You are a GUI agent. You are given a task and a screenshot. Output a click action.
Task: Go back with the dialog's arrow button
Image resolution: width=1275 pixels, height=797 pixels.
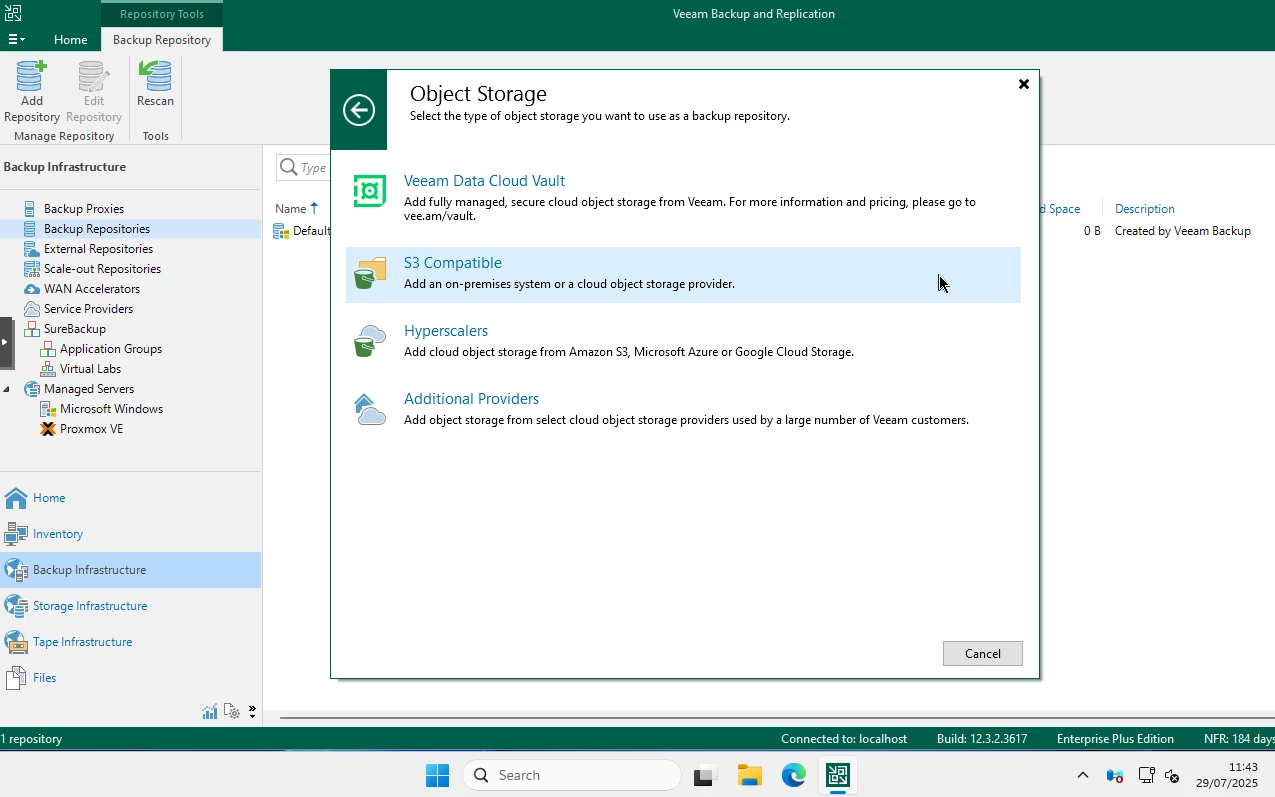point(359,110)
